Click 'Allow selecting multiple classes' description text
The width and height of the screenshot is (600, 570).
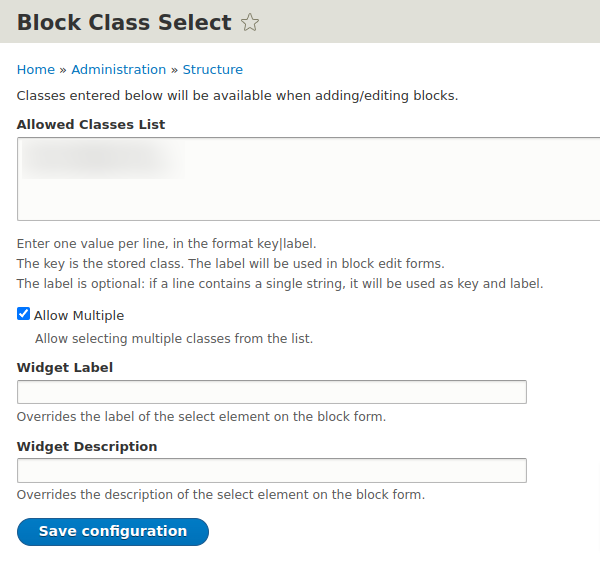coord(174,339)
